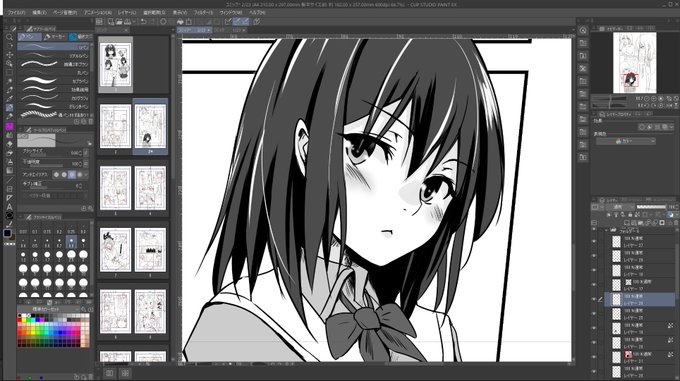Click Navigator zoom in button
The width and height of the screenshot is (680, 381).
click(654, 99)
